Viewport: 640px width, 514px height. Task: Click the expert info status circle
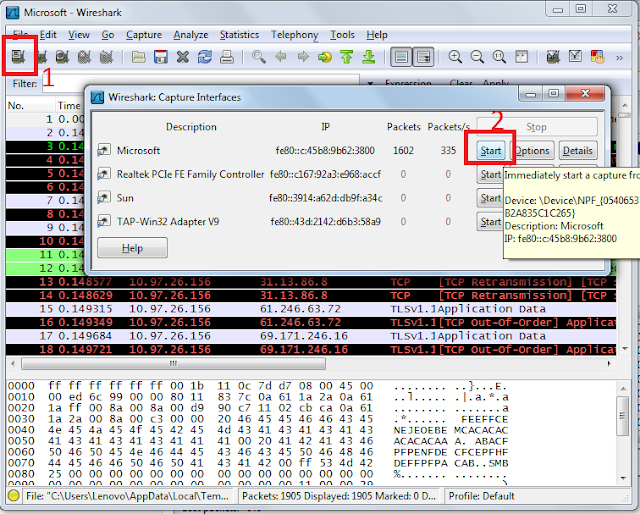(x=13, y=496)
